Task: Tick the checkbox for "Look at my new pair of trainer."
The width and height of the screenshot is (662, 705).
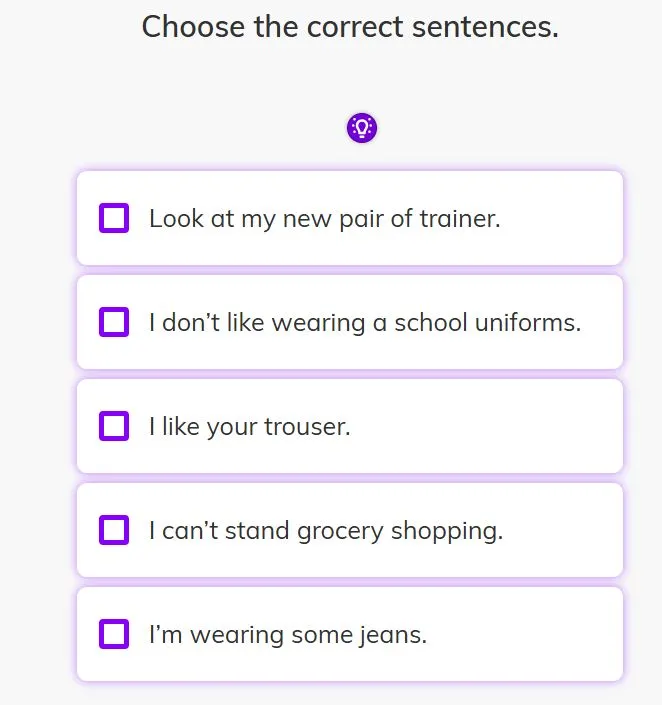Action: (114, 218)
